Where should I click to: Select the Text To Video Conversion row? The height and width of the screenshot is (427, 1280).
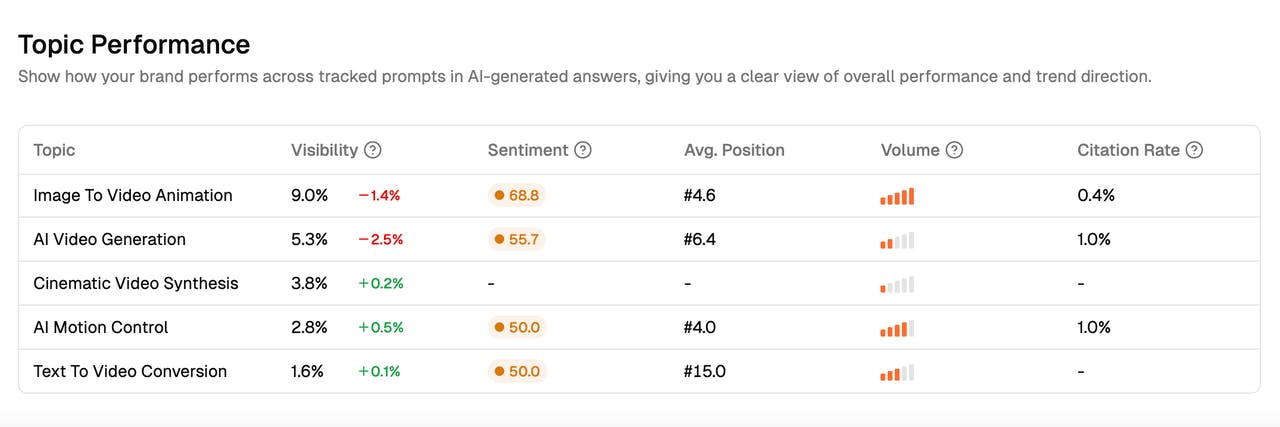[x=130, y=371]
